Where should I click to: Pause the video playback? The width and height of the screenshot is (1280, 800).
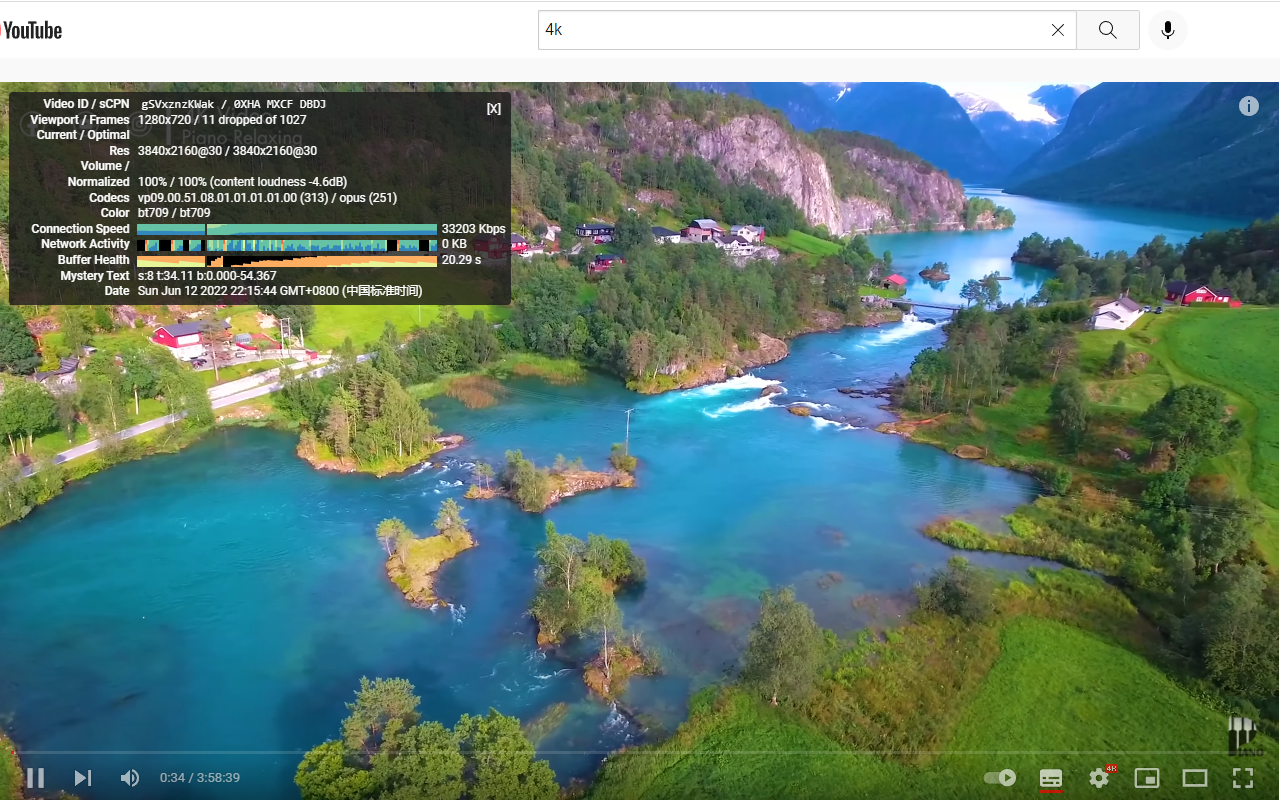coord(35,777)
